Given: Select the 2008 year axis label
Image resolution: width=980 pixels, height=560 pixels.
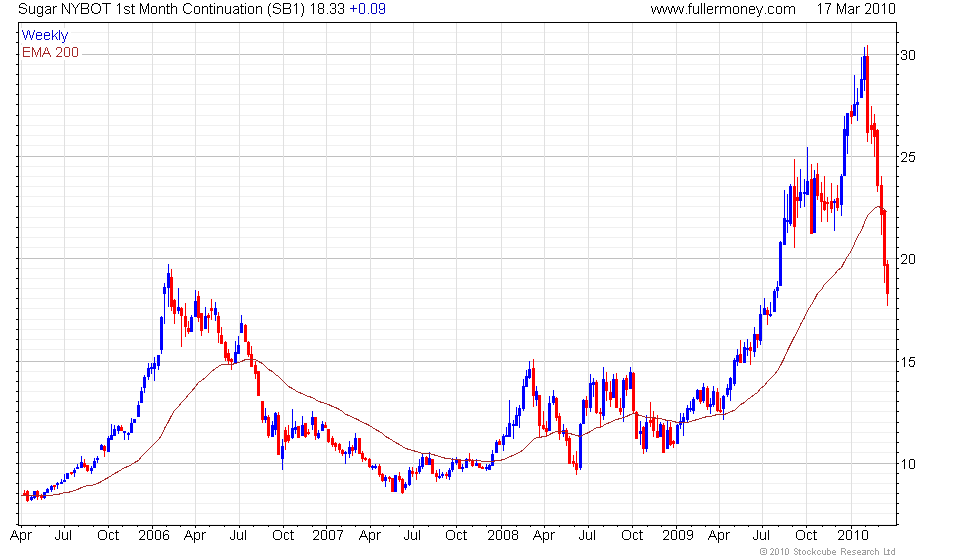Looking at the screenshot, I should tap(503, 535).
